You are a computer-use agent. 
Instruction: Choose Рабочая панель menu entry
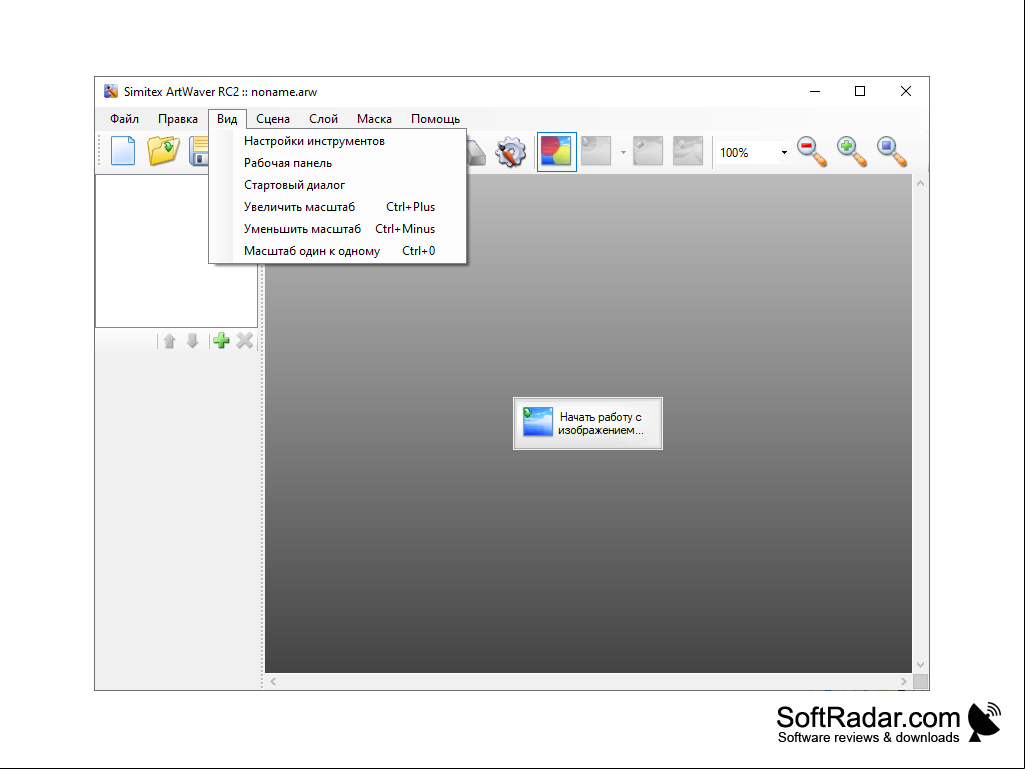pos(337,163)
